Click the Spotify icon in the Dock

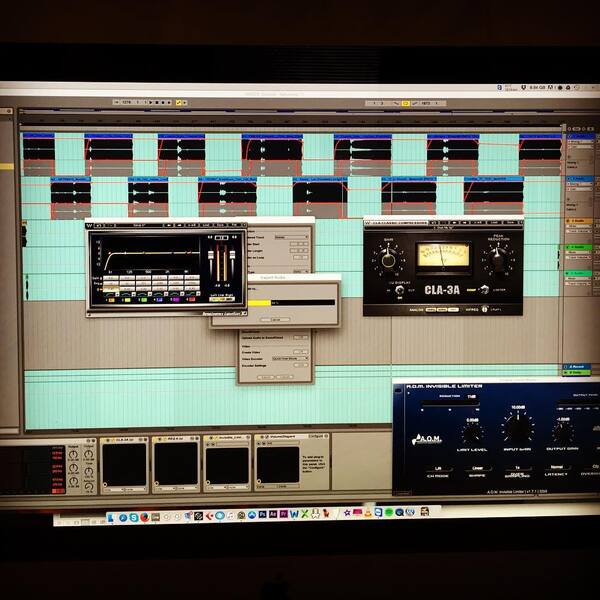coord(389,512)
